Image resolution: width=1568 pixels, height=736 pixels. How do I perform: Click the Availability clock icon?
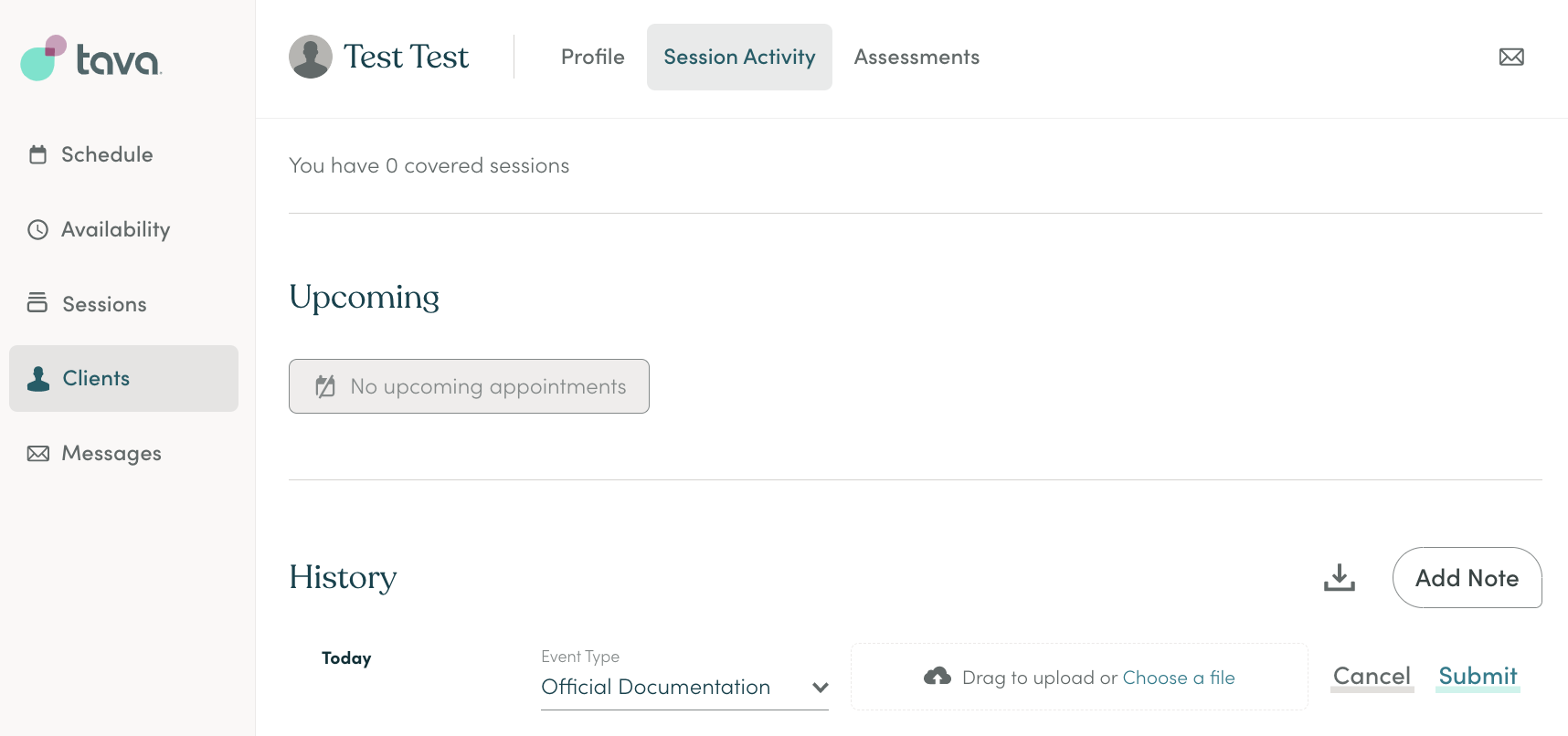(37, 229)
